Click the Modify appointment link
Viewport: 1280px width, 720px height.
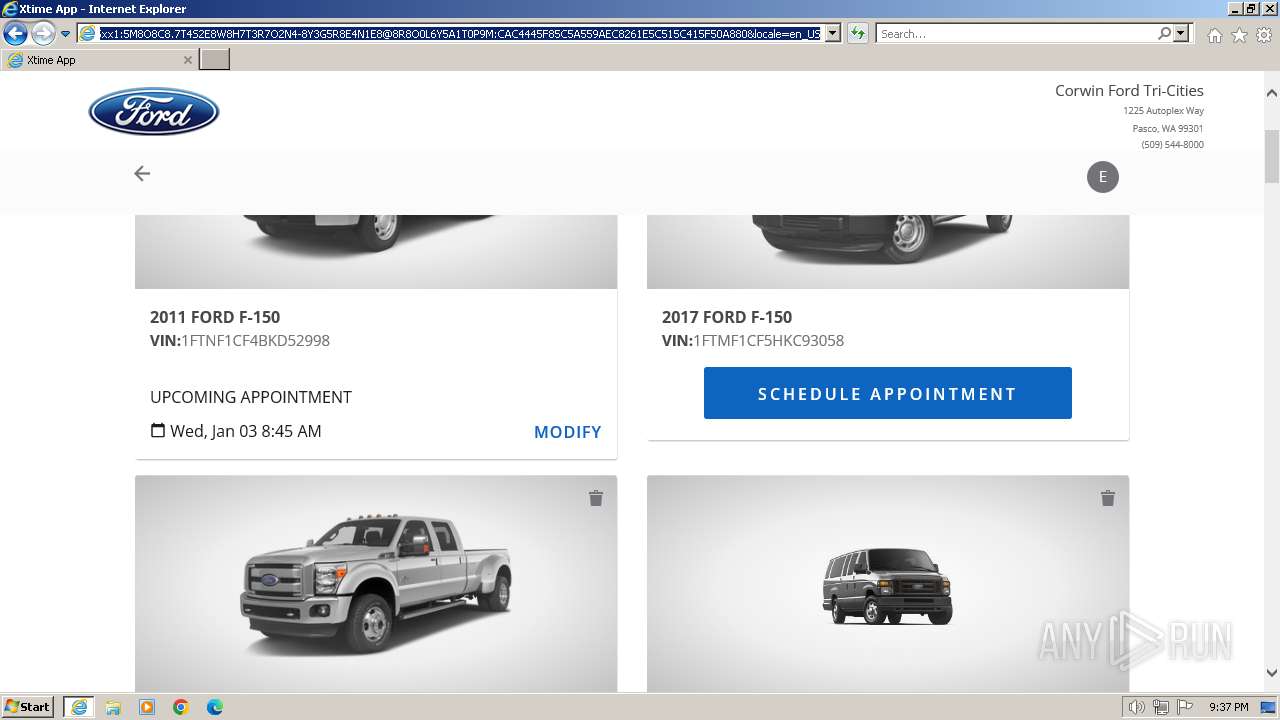[x=568, y=432]
